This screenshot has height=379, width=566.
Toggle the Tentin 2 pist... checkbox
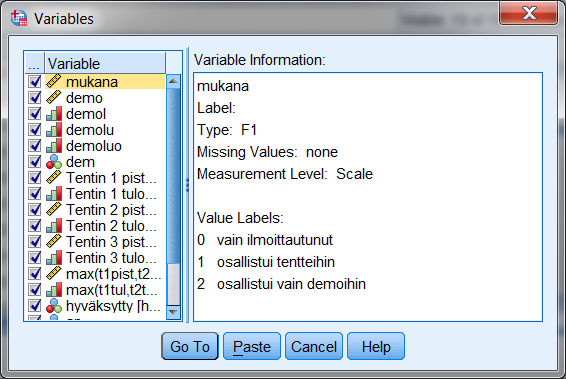pyautogui.click(x=35, y=209)
